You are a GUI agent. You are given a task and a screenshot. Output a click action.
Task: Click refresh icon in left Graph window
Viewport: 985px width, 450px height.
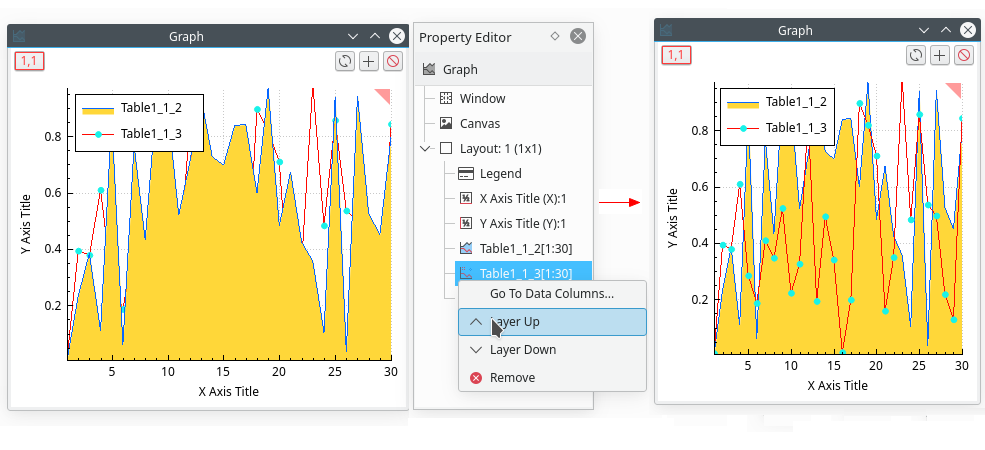pyautogui.click(x=344, y=61)
